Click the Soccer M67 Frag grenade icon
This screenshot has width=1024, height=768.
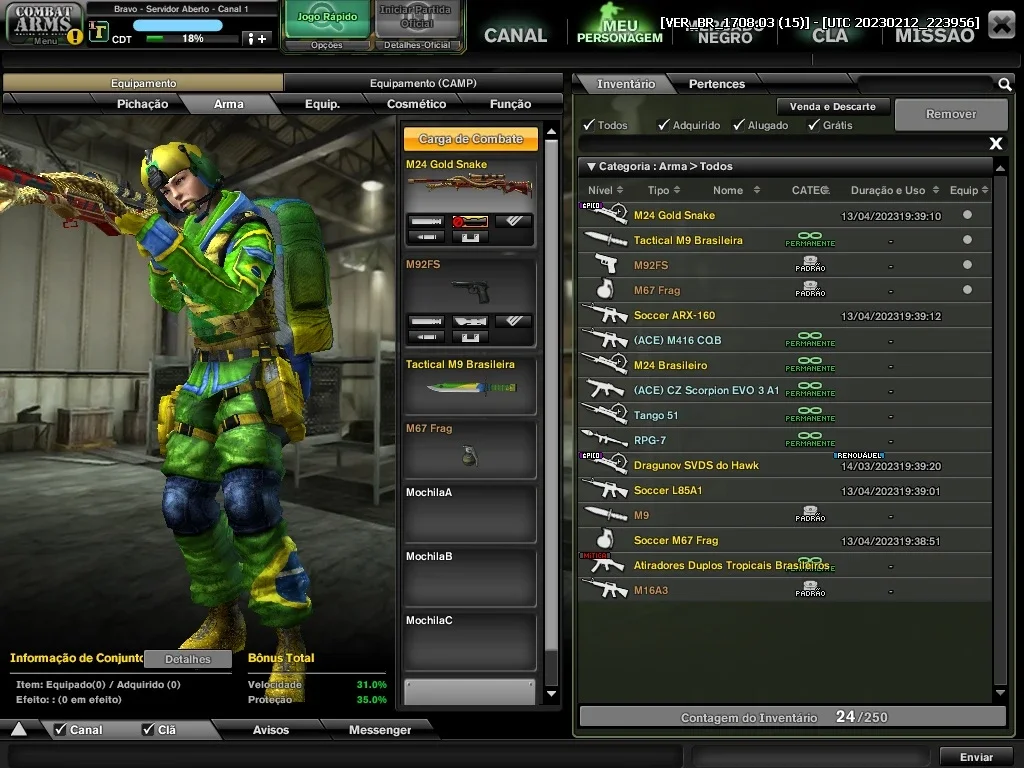(x=605, y=539)
